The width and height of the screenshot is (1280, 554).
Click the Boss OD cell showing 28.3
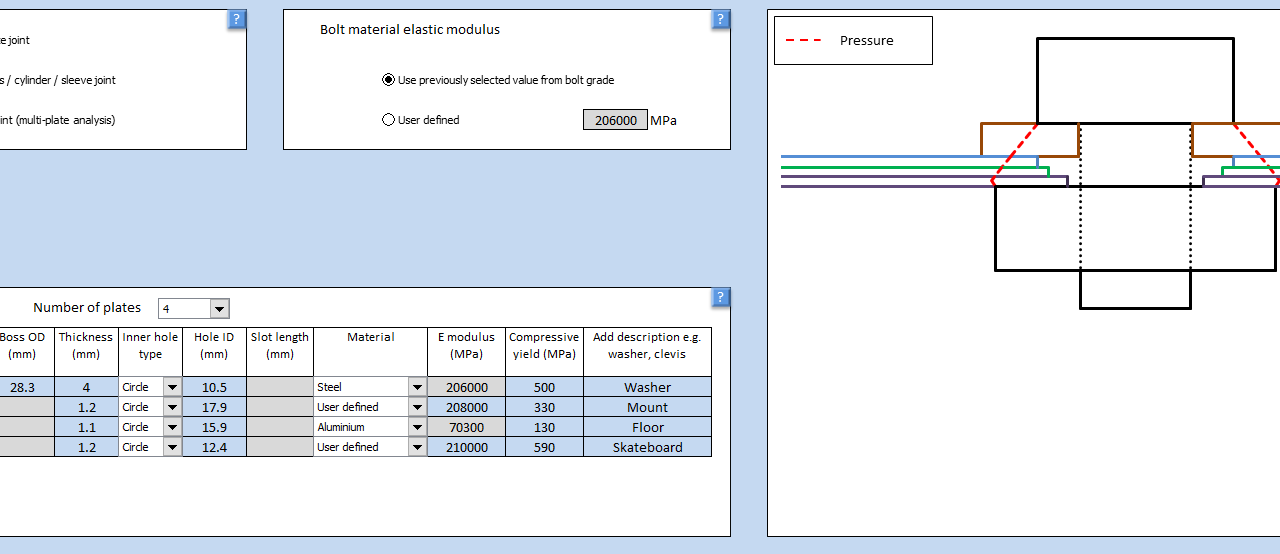[22, 387]
